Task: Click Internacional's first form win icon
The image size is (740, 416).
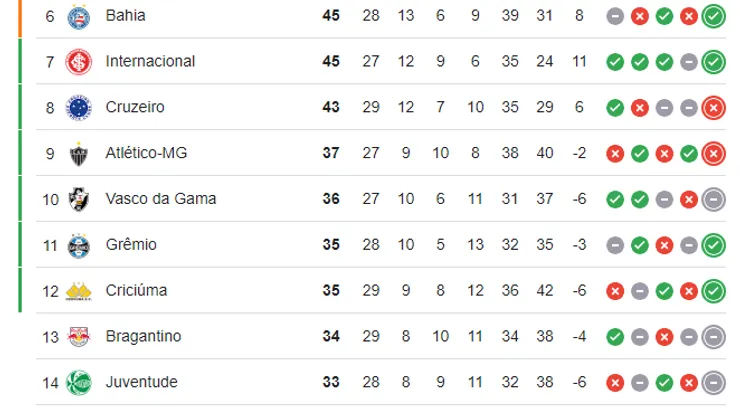Action: pos(615,62)
